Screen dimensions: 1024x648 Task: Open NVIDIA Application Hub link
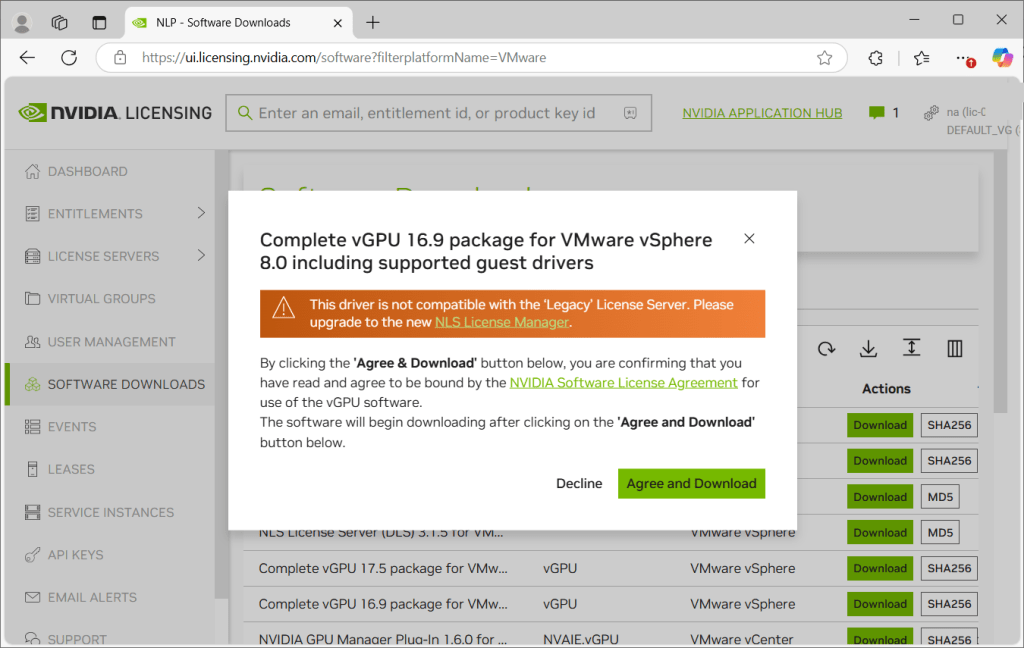click(762, 113)
